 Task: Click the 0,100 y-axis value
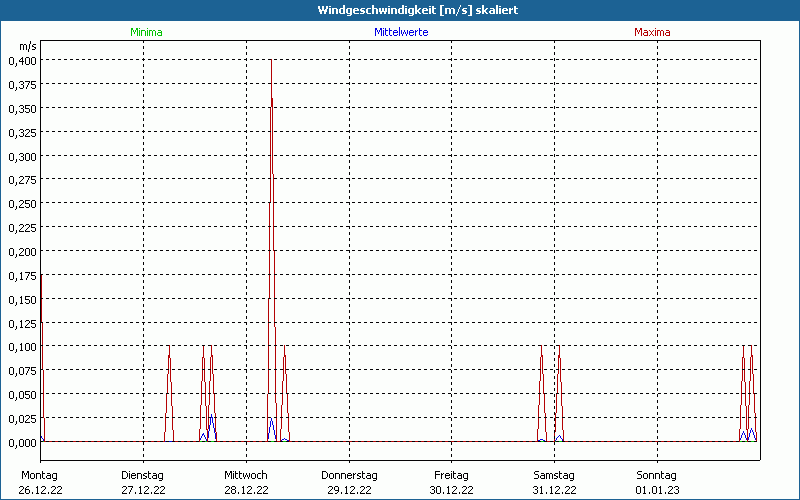pos(22,347)
